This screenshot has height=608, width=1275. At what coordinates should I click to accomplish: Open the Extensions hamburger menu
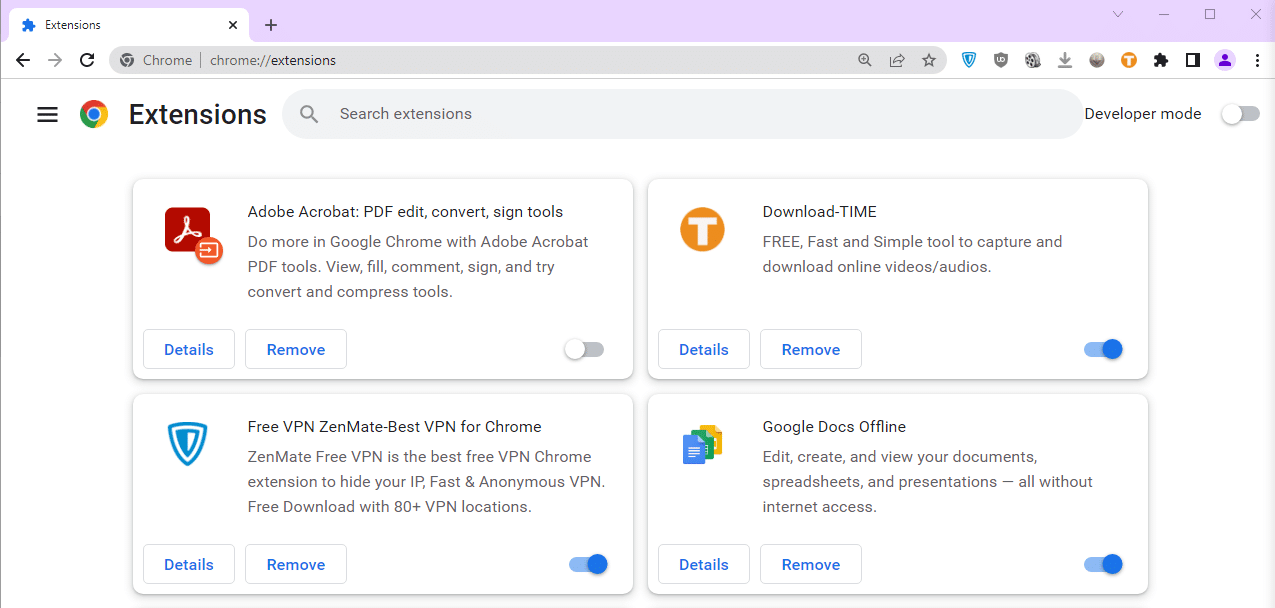(x=47, y=113)
